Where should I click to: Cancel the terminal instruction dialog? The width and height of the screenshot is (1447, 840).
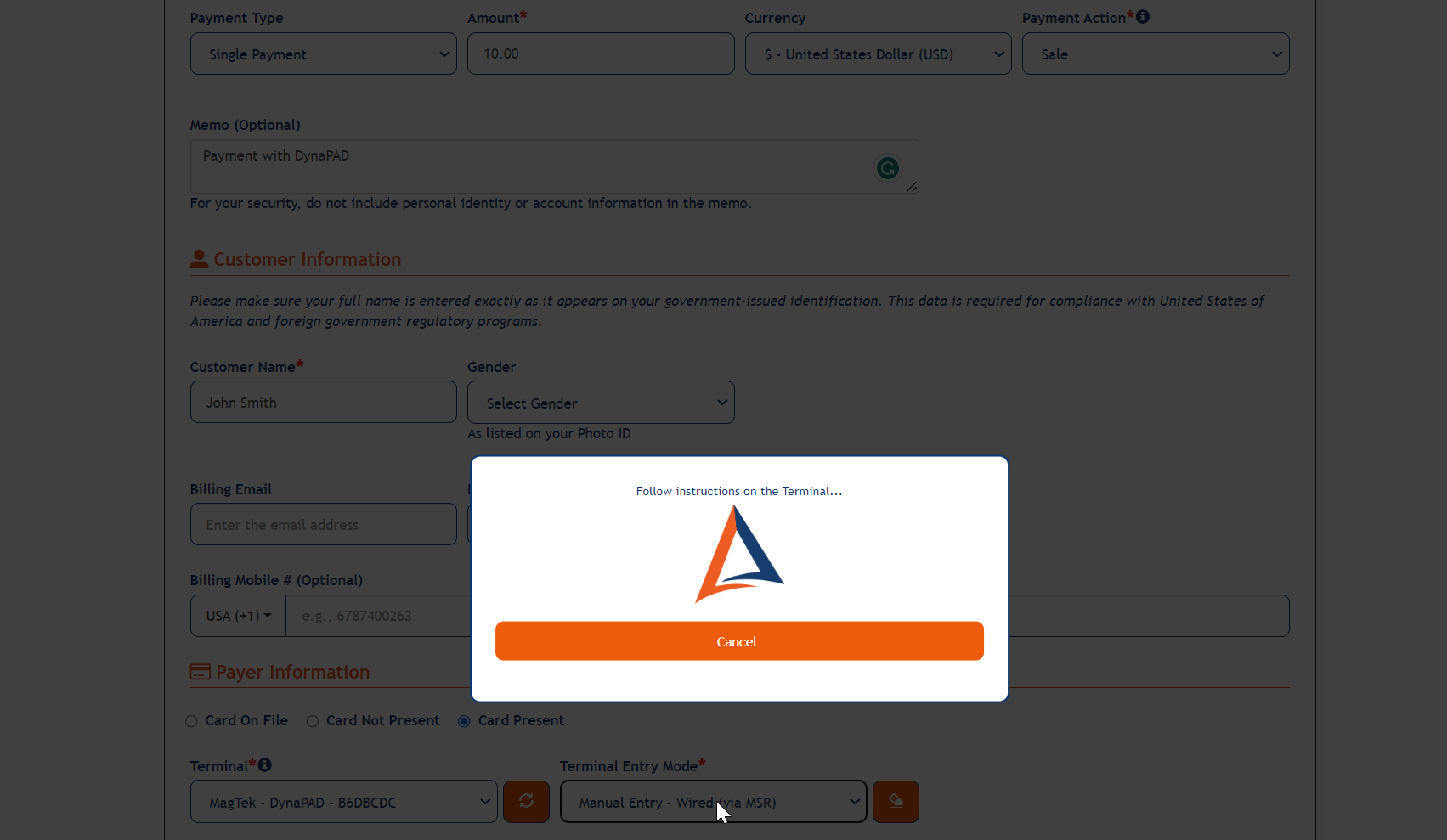coord(739,641)
